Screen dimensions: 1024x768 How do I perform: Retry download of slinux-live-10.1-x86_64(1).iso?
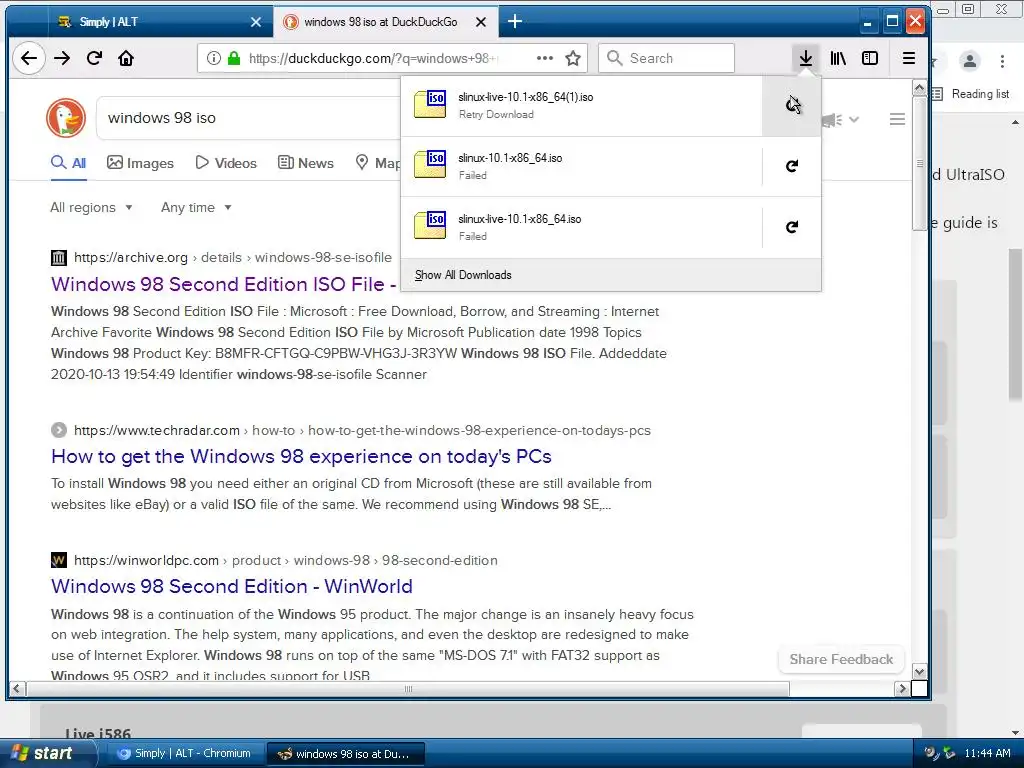pyautogui.click(x=792, y=105)
